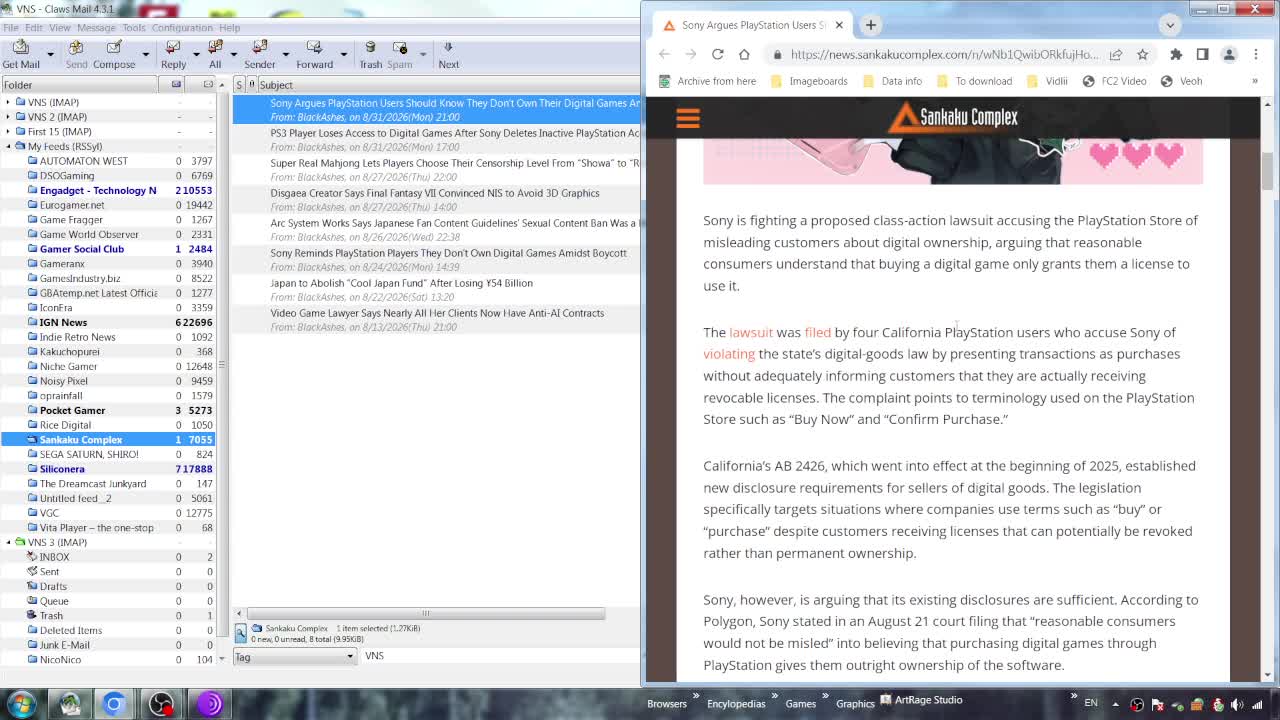Open the Forward dropdown arrow
Viewport: 1280px width, 720px height.
click(343, 53)
